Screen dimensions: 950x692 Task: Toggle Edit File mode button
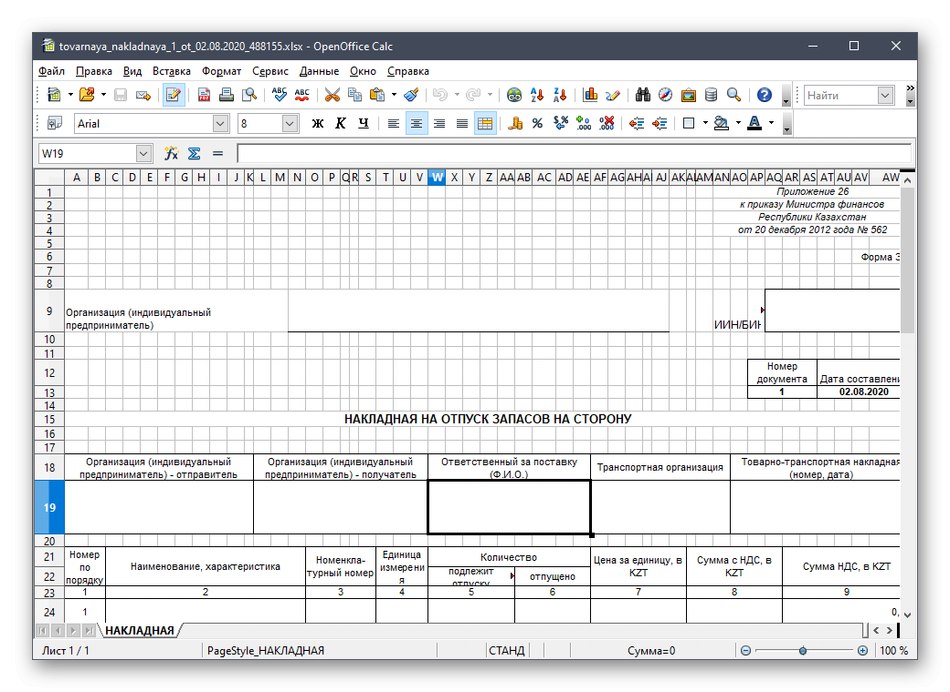[x=174, y=95]
